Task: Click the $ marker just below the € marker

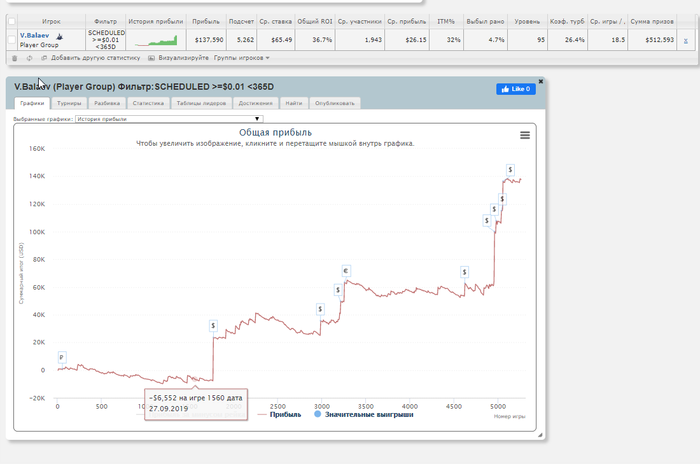Action: [338, 290]
